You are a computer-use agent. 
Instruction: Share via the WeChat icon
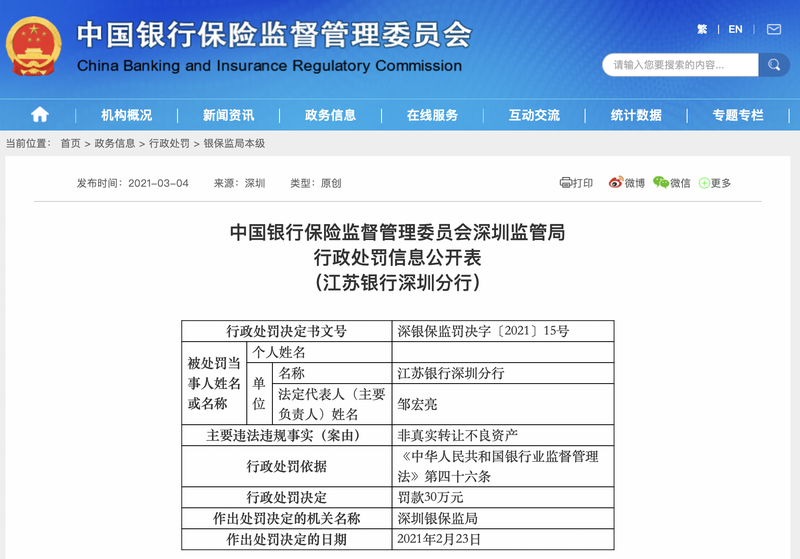[x=660, y=183]
